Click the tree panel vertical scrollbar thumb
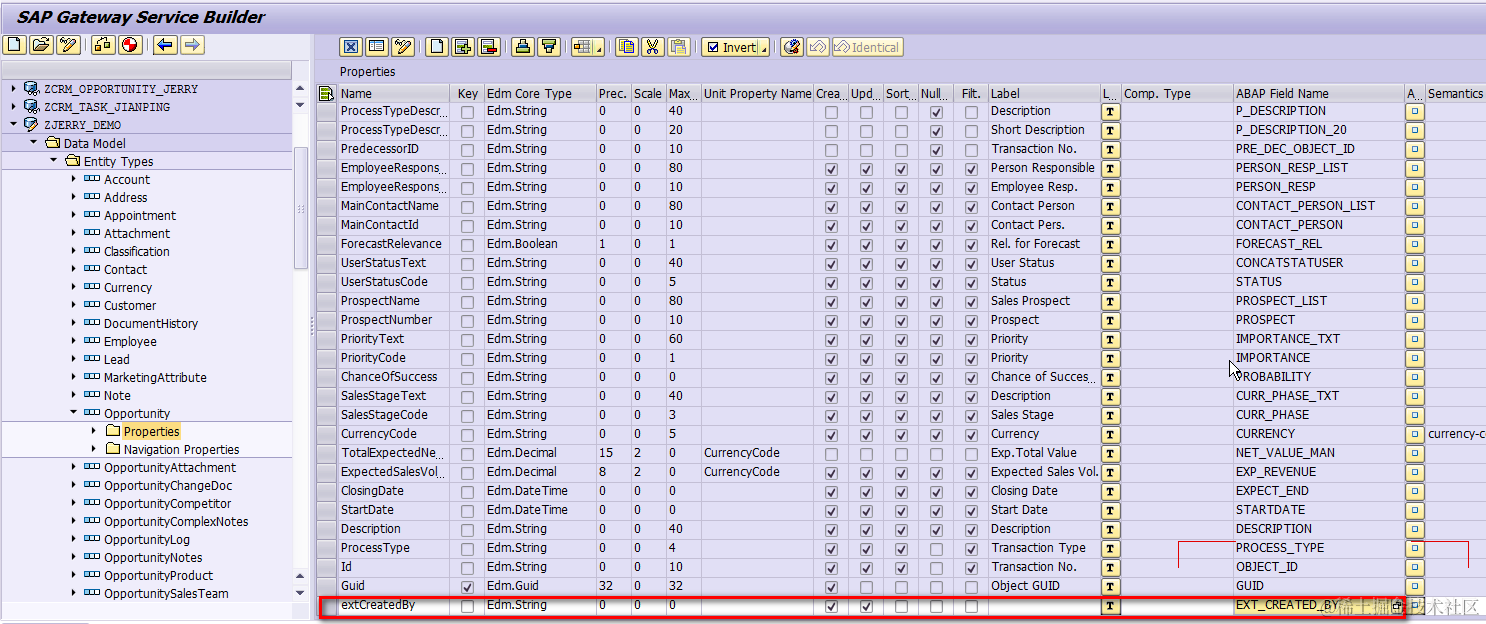Viewport: 1486px width, 624px height. click(x=301, y=208)
